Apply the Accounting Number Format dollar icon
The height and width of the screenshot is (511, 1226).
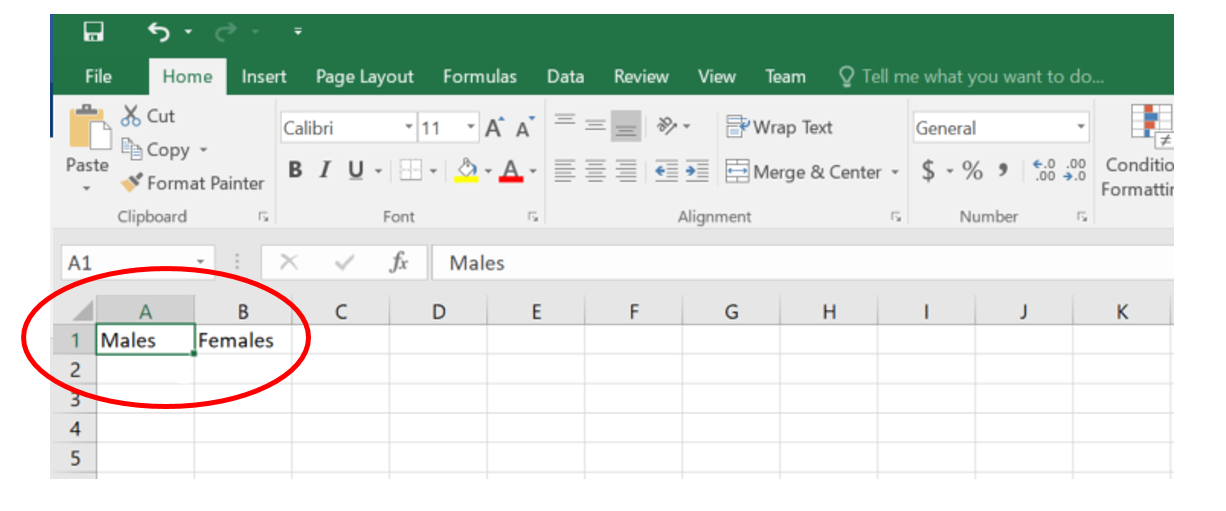928,171
